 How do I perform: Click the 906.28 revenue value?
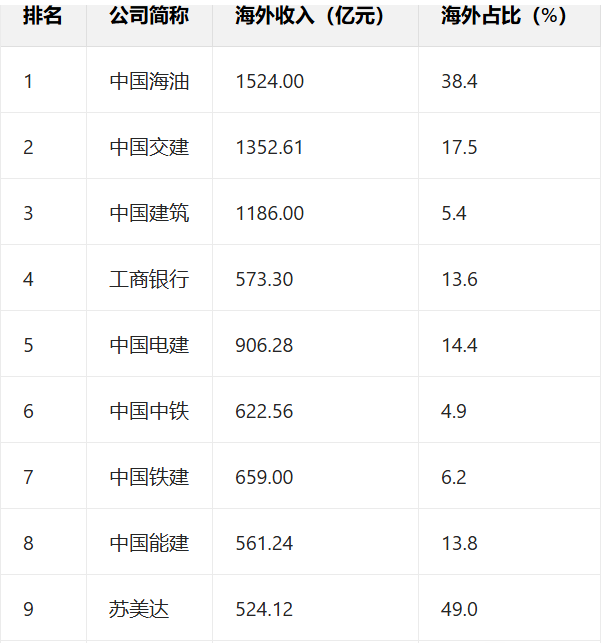pos(264,345)
